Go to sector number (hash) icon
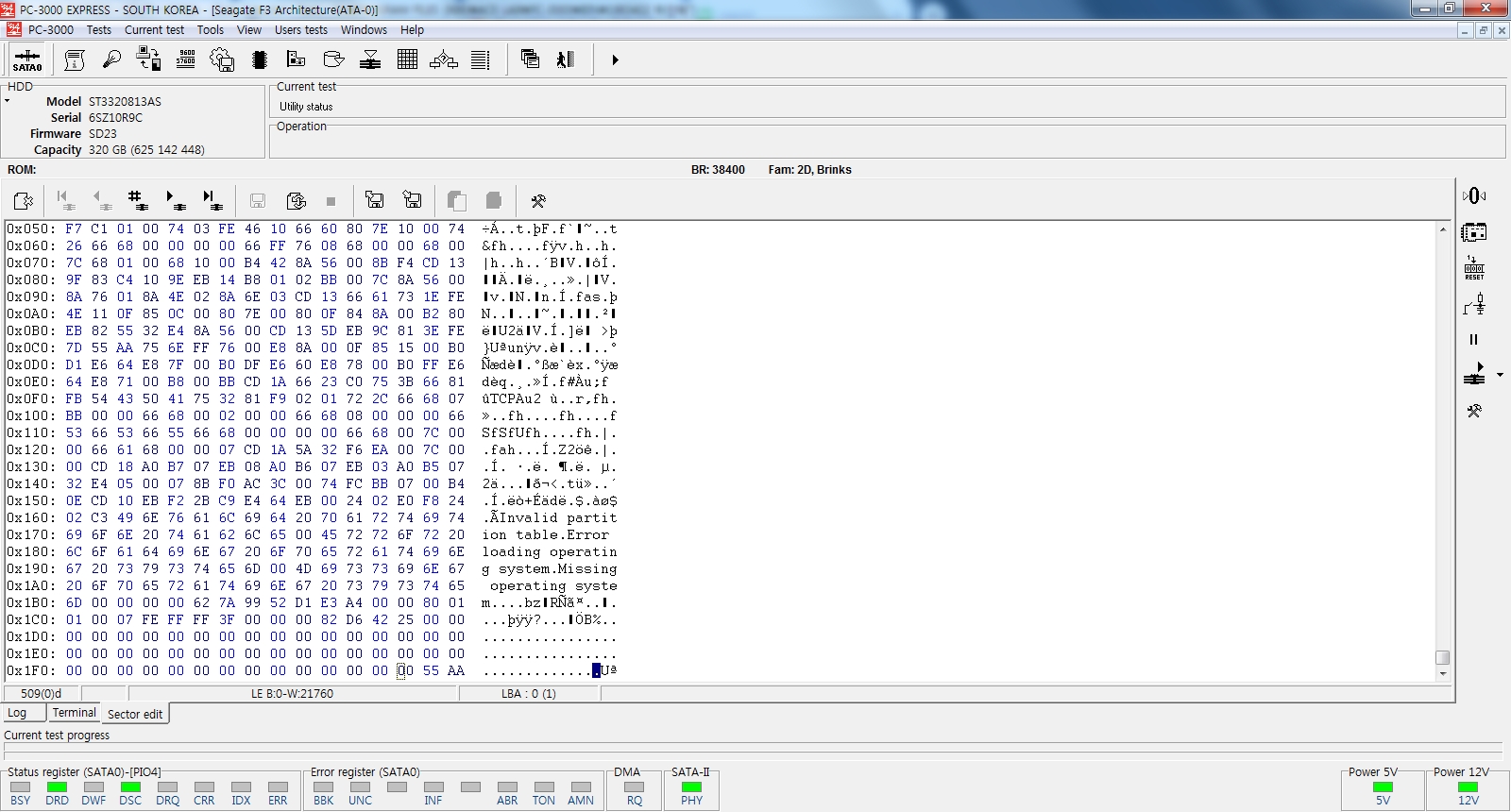 point(138,200)
